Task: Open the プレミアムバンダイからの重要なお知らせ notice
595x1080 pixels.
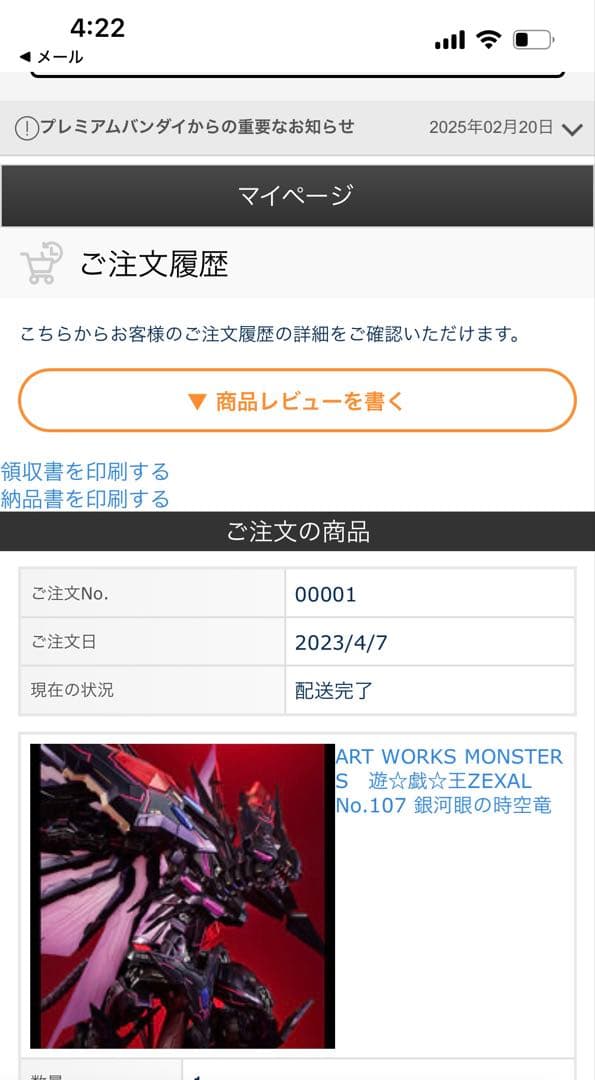Action: (197, 127)
